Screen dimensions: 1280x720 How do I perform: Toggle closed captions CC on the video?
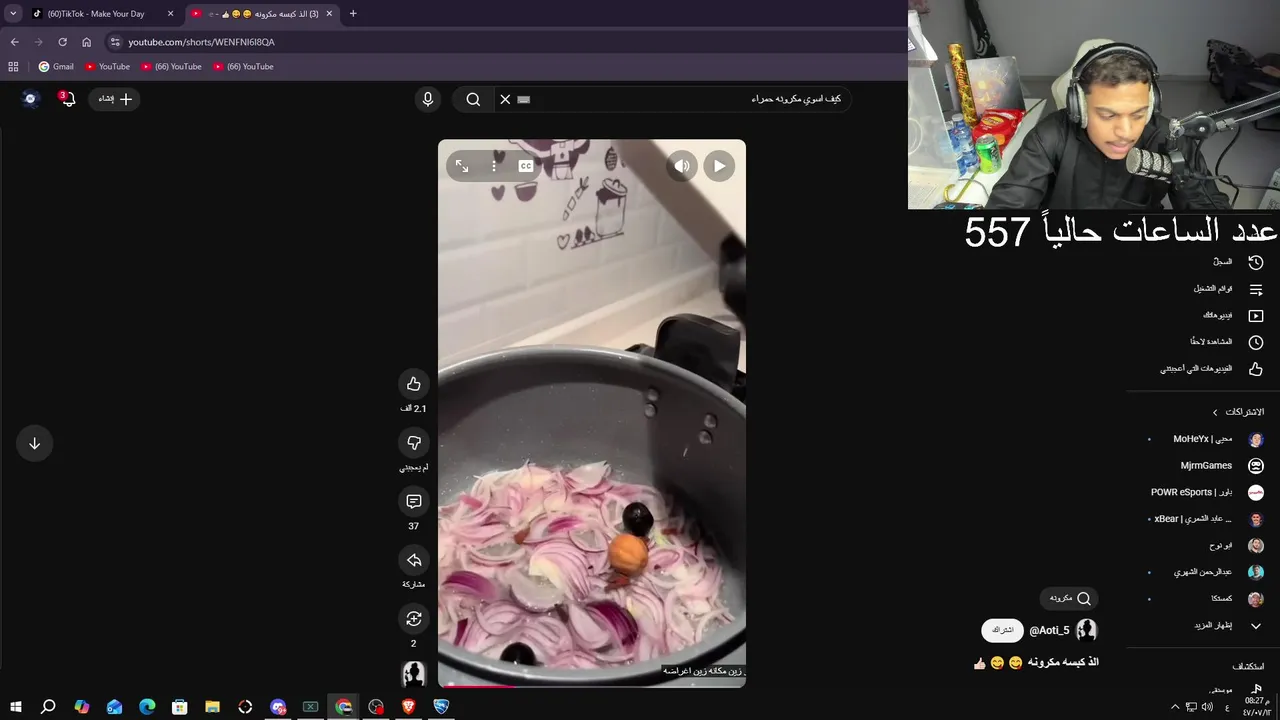[x=526, y=166]
